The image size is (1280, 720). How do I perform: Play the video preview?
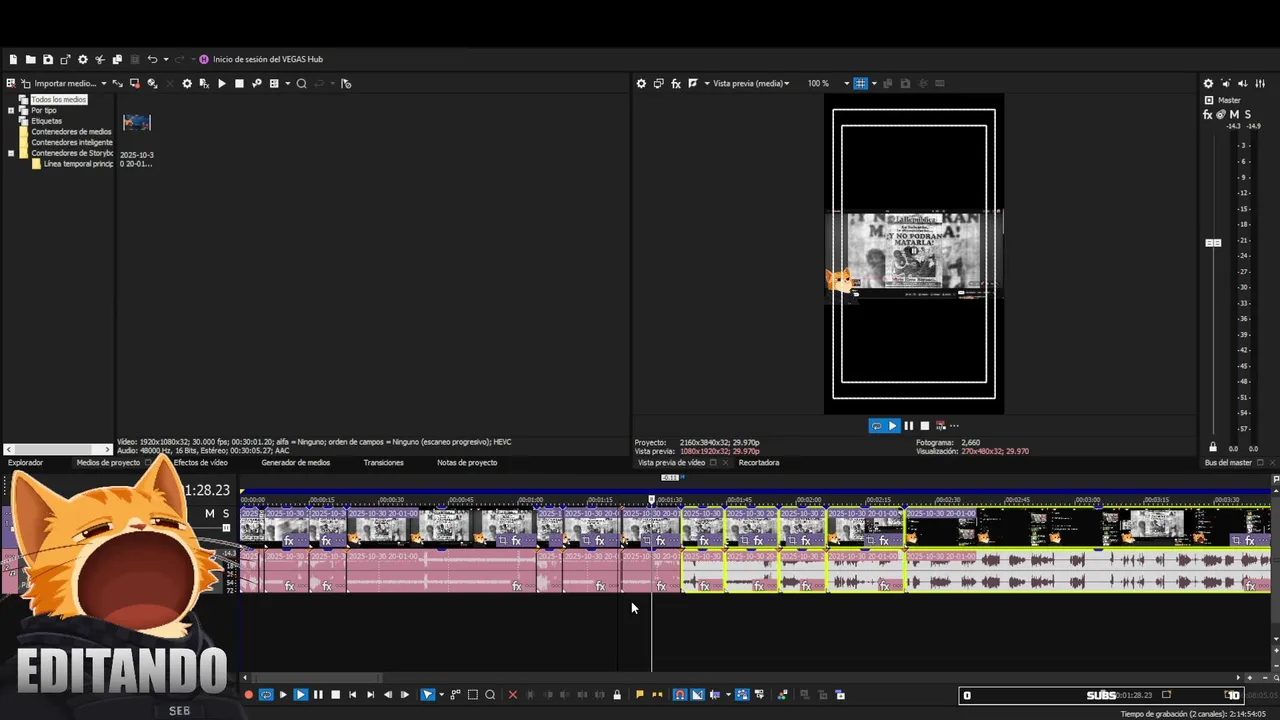(893, 426)
